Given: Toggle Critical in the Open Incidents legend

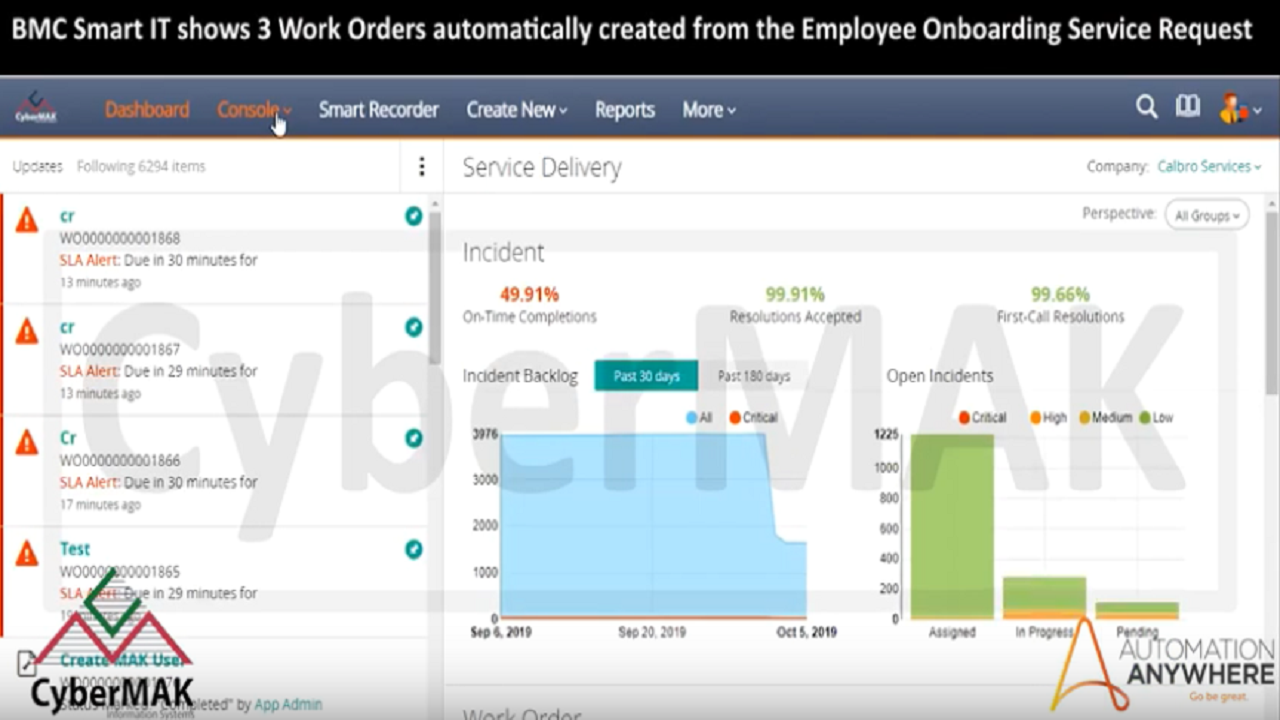Looking at the screenshot, I should (982, 417).
